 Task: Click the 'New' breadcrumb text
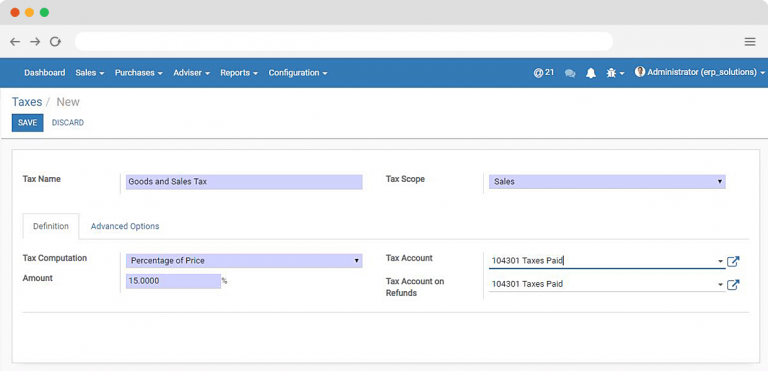click(68, 102)
